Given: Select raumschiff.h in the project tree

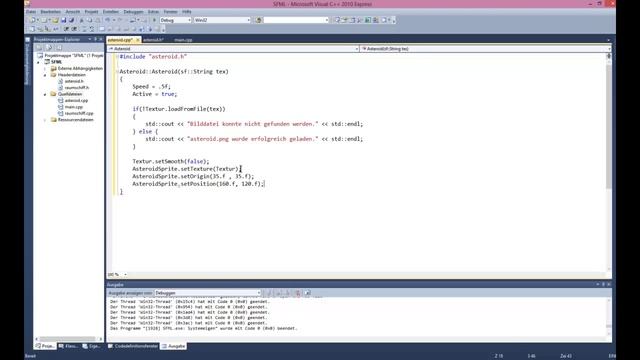Looking at the screenshot, I should click(x=77, y=88).
